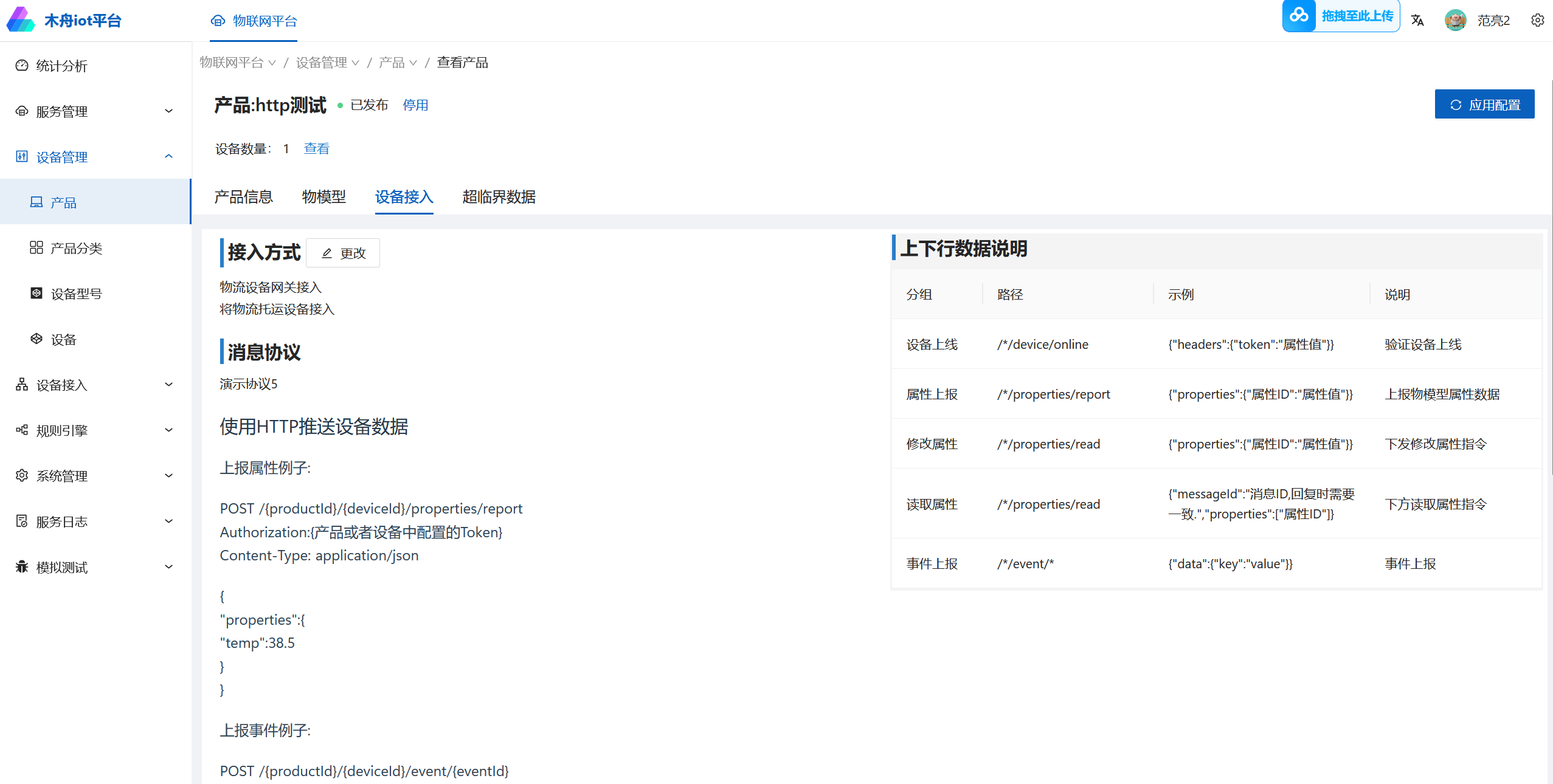
Task: Click the 停用 link
Action: click(415, 105)
